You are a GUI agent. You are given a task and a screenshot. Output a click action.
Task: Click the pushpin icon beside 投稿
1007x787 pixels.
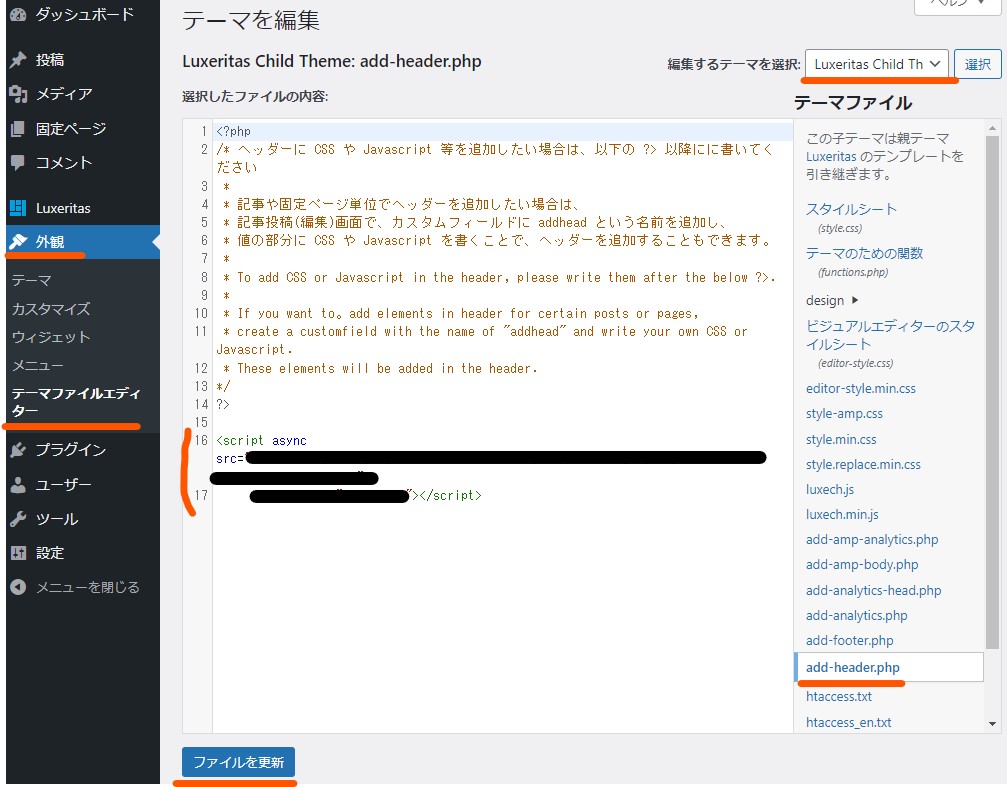[x=18, y=60]
